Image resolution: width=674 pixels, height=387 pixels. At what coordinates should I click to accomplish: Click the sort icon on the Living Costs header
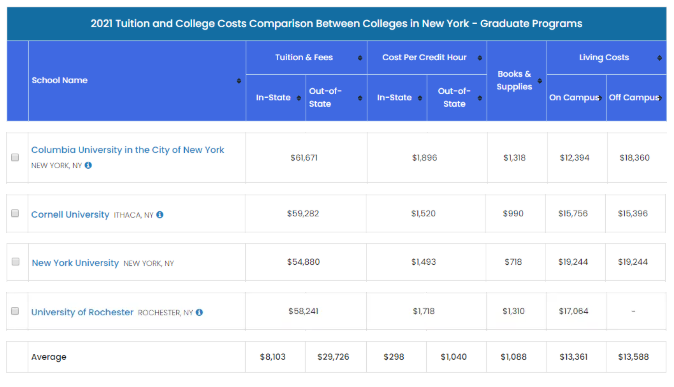(659, 58)
